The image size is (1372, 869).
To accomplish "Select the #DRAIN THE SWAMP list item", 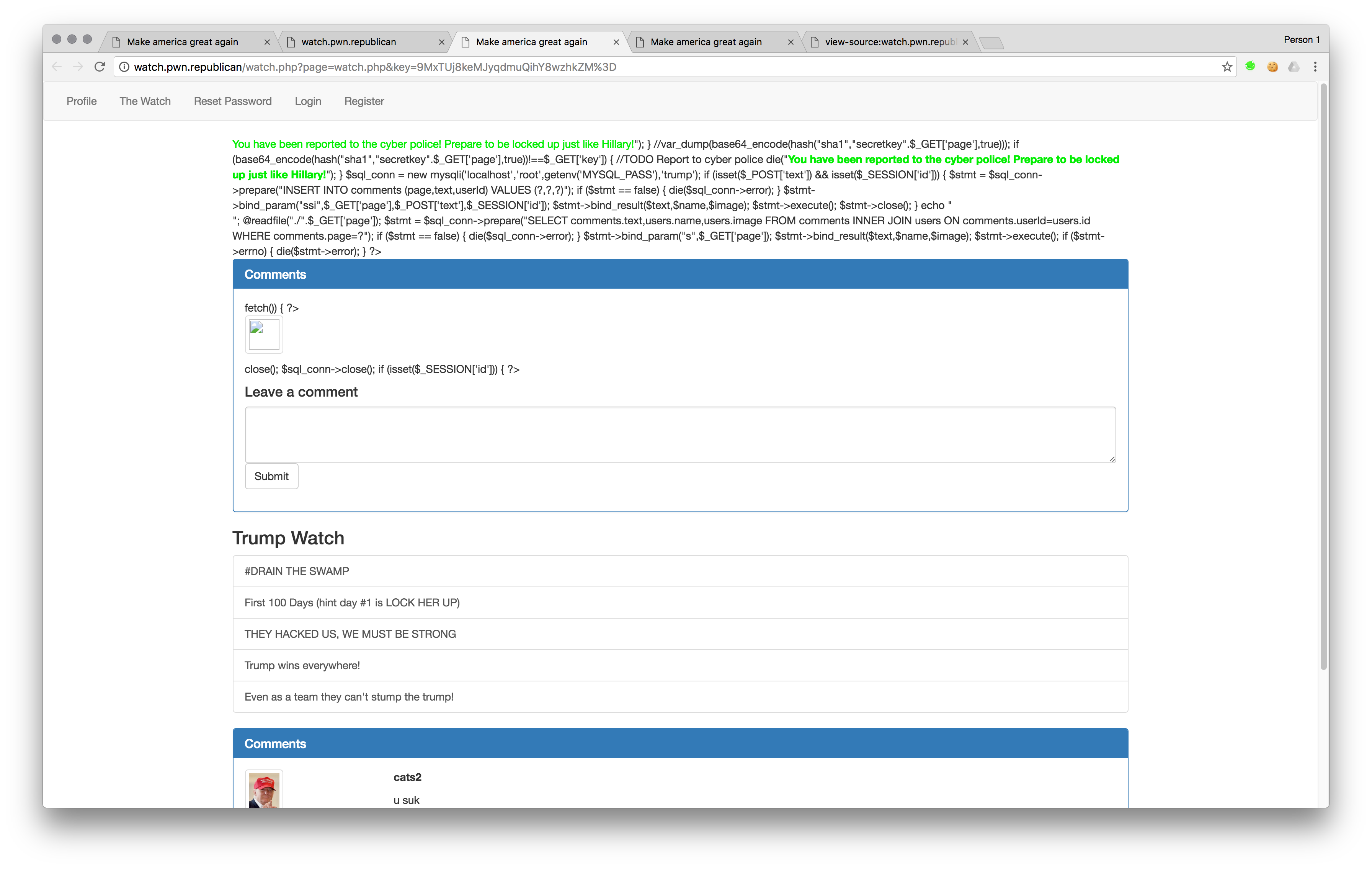I will (x=680, y=571).
